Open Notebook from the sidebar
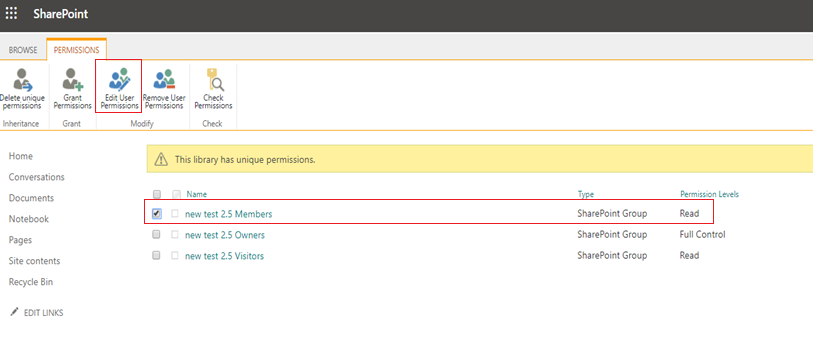Screen dimensions: 813x362 (29, 219)
